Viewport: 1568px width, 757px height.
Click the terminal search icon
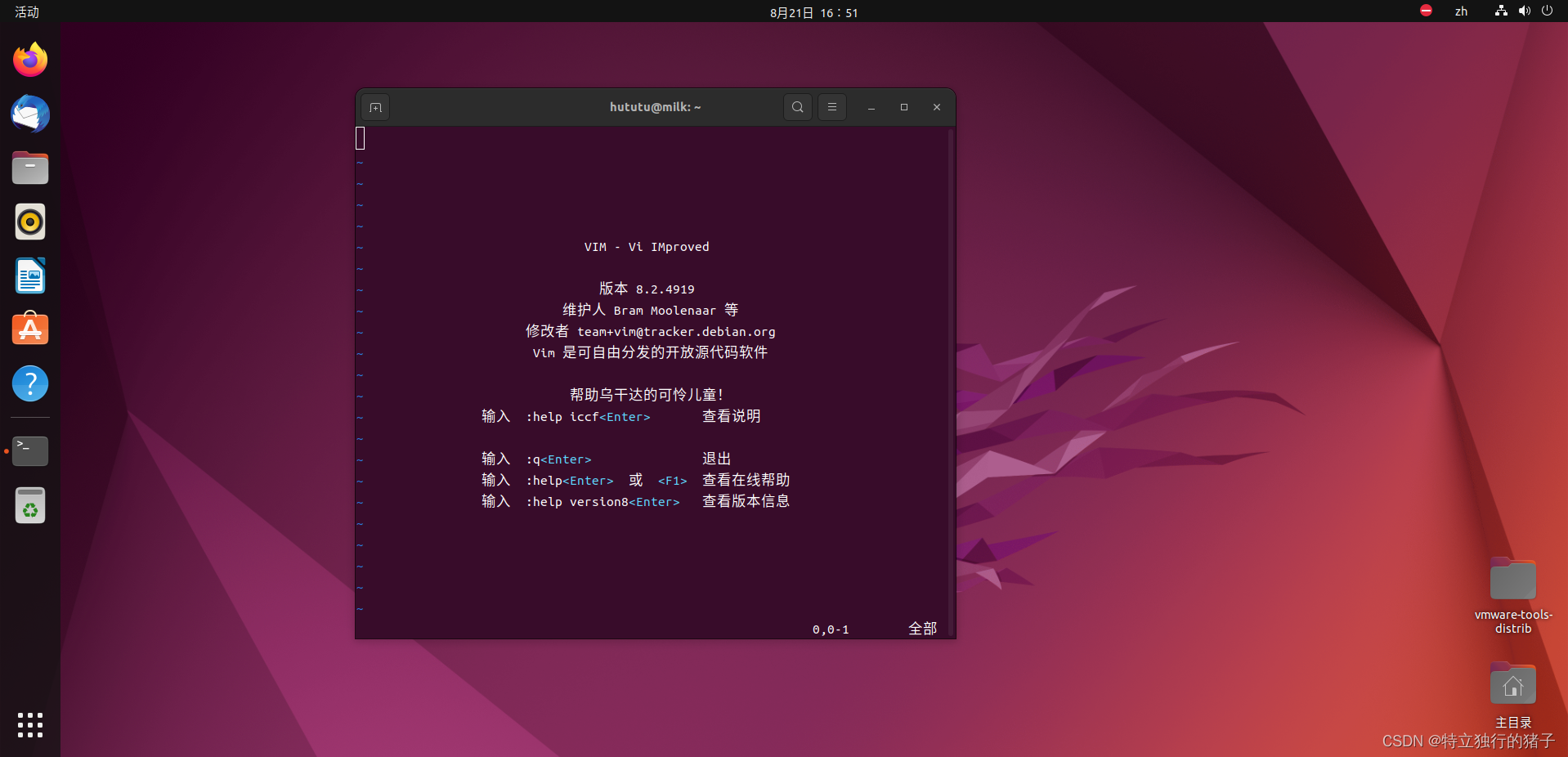[798, 107]
